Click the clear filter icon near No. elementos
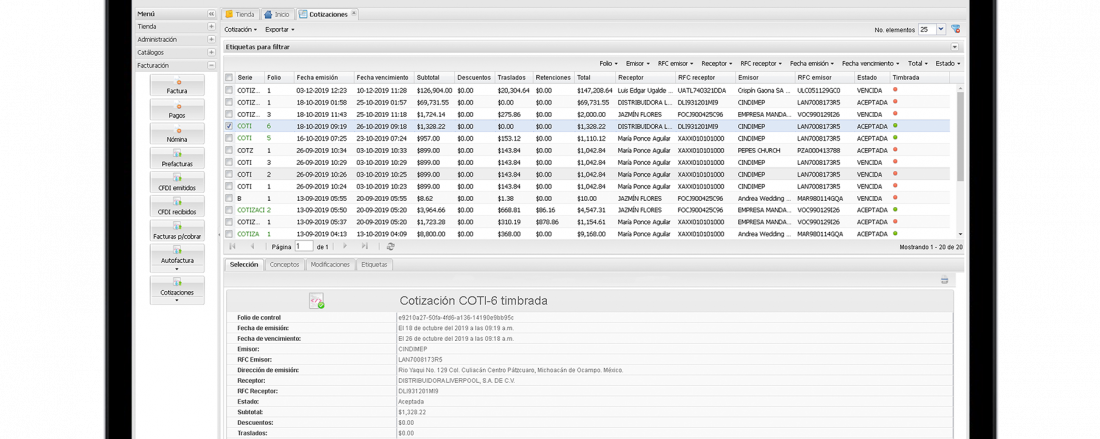This screenshot has width=1100, height=439. tap(955, 29)
